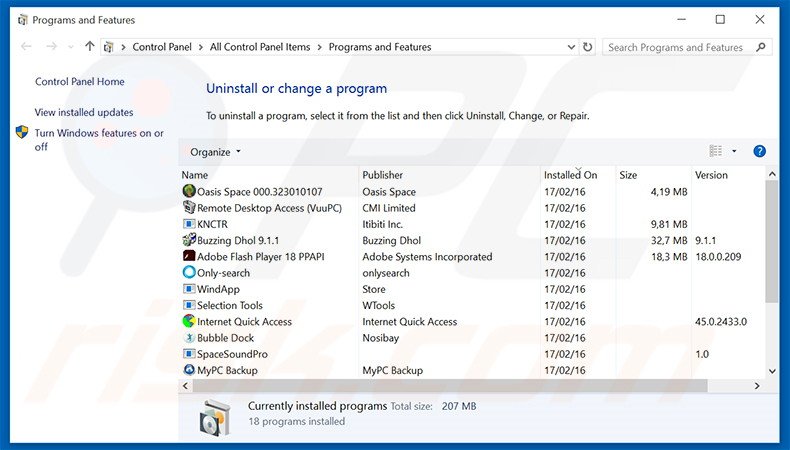Expand chevron before Control Panel breadcrumb

click(x=123, y=47)
